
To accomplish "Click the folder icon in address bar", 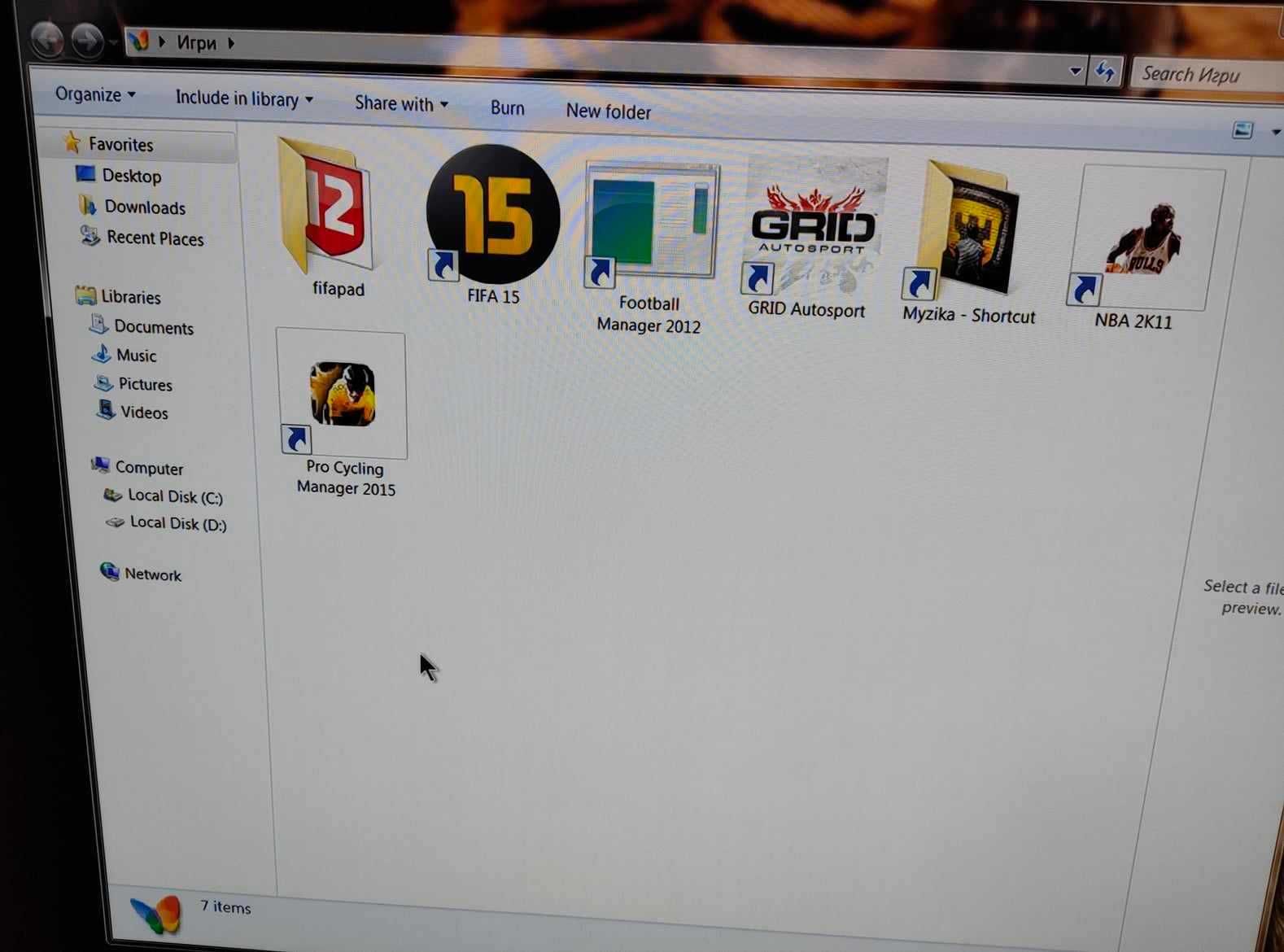I will (138, 40).
